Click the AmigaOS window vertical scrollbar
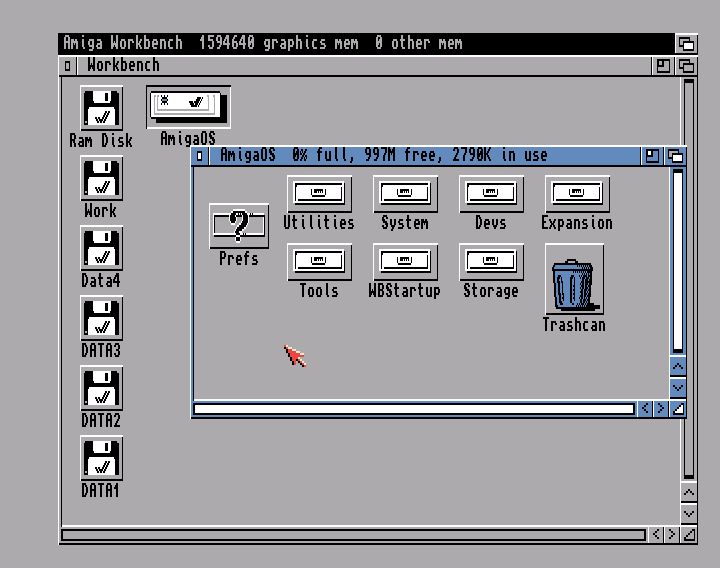This screenshot has width=720, height=568. point(678,258)
